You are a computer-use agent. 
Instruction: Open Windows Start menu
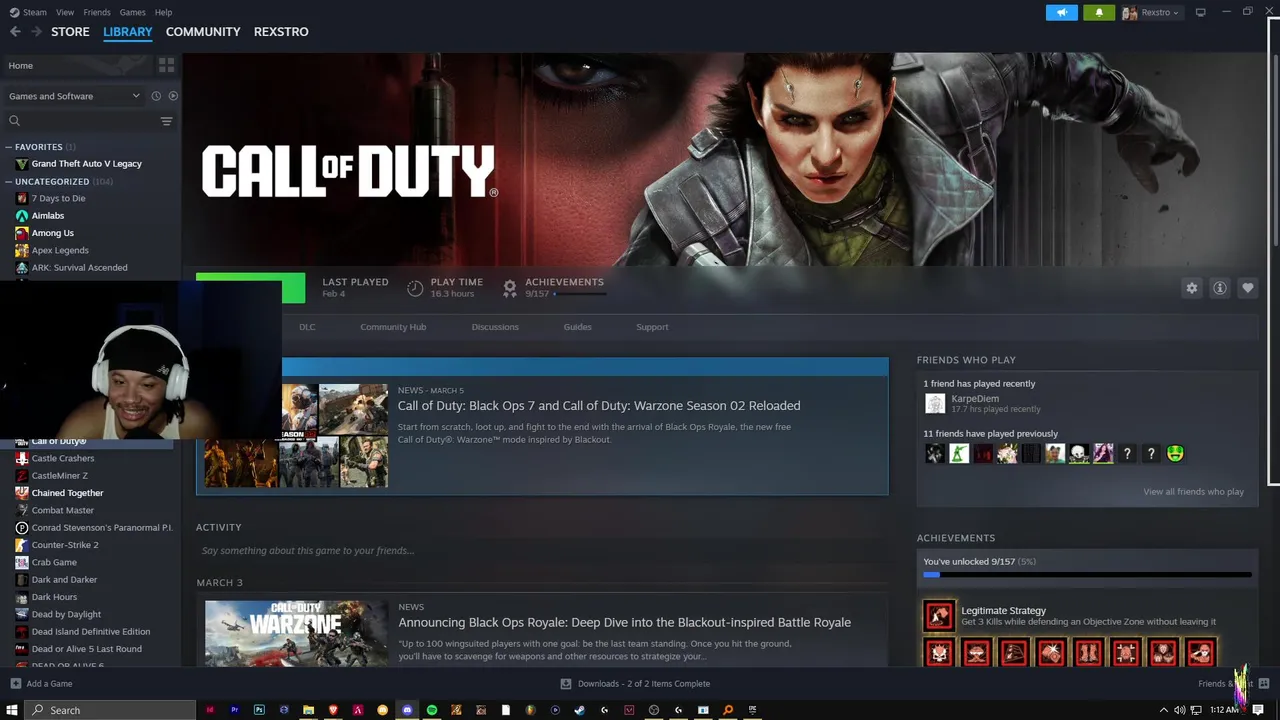[12, 710]
